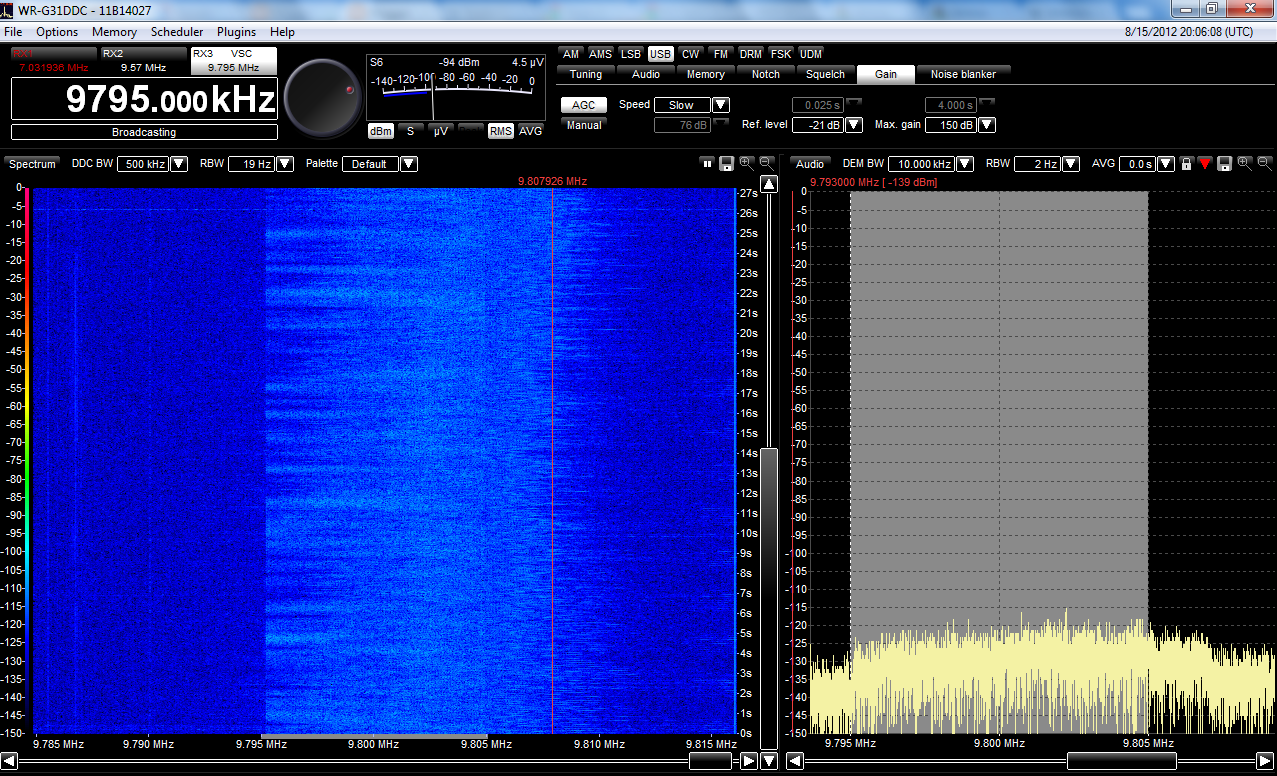Viewport: 1277px width, 776px height.
Task: Zoom out of the demodulator spectrum
Action: point(1264,164)
